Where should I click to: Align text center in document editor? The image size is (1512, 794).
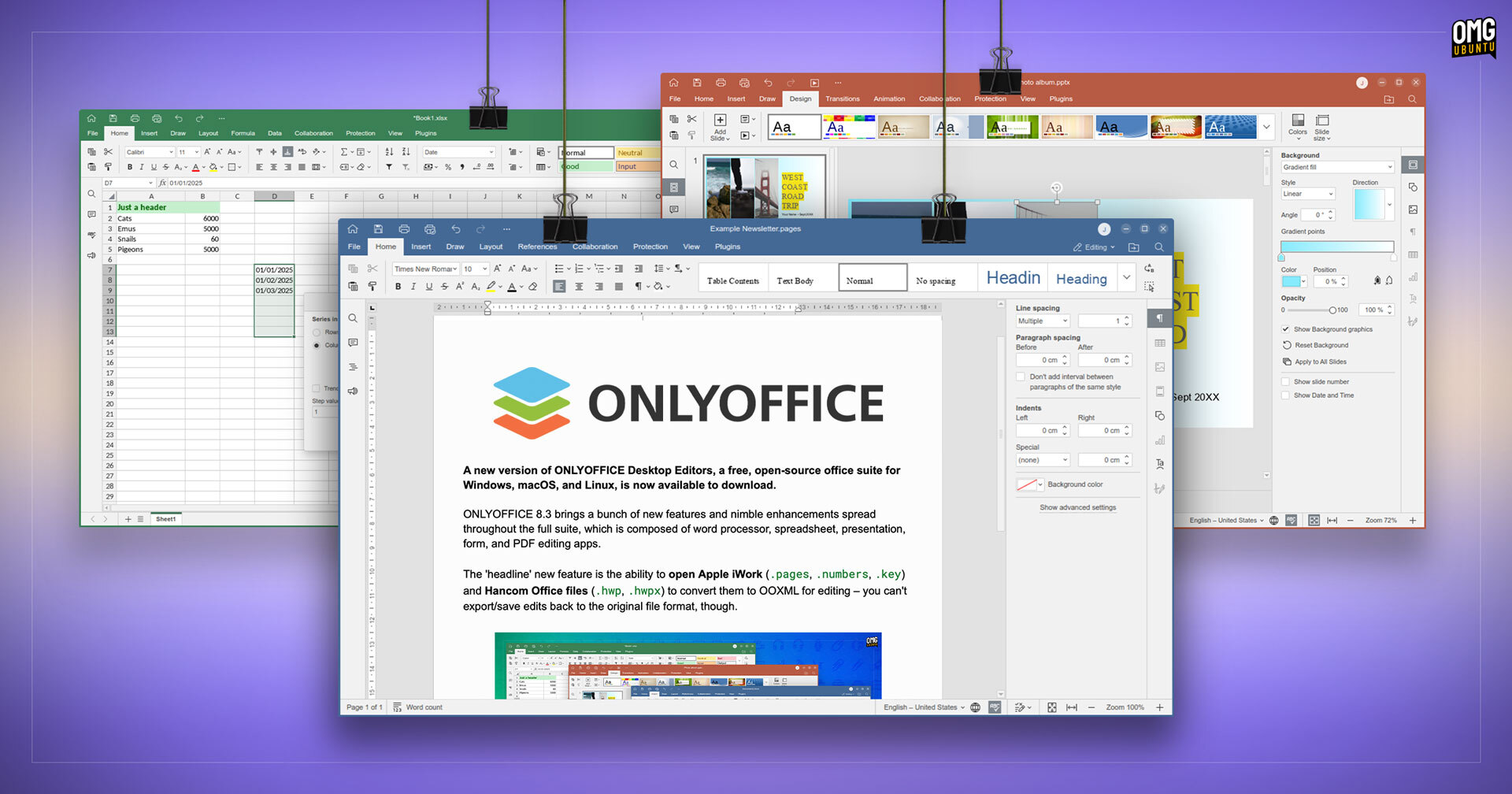(579, 287)
